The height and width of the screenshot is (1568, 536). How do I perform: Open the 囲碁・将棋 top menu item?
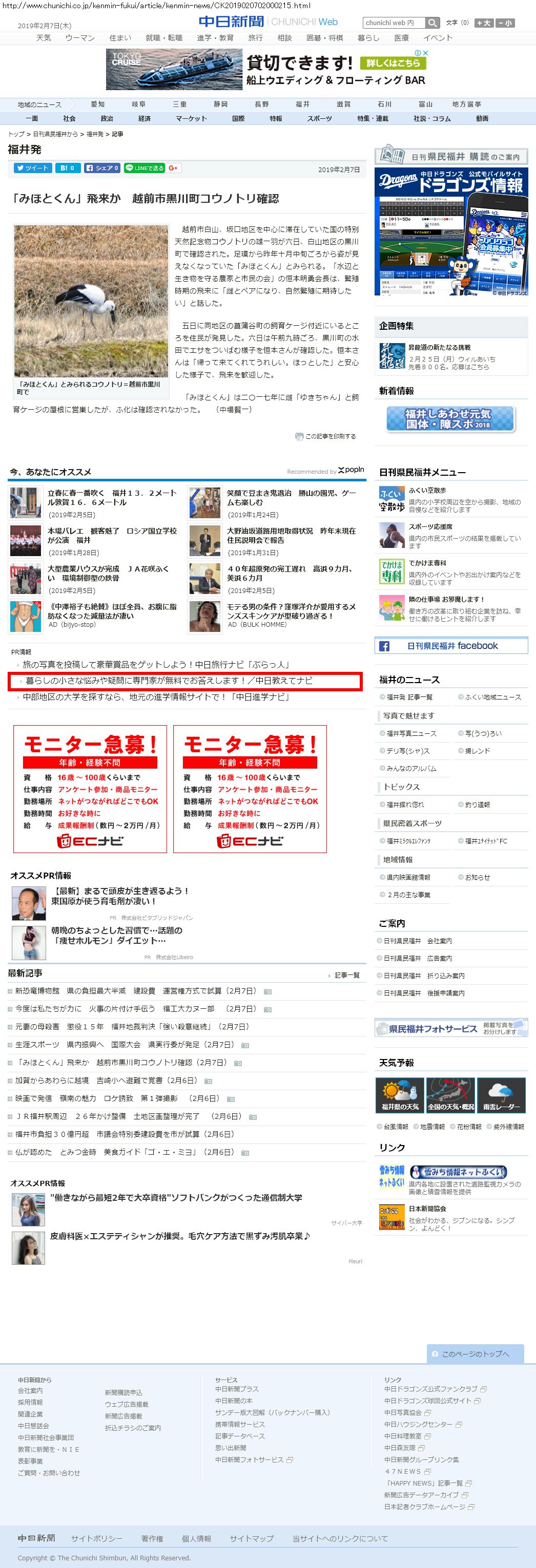pyautogui.click(x=325, y=38)
